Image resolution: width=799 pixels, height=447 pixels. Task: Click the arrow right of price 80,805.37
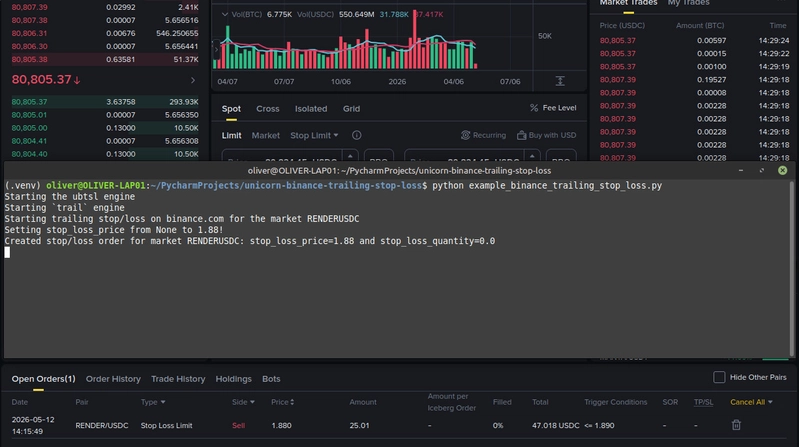click(193, 80)
